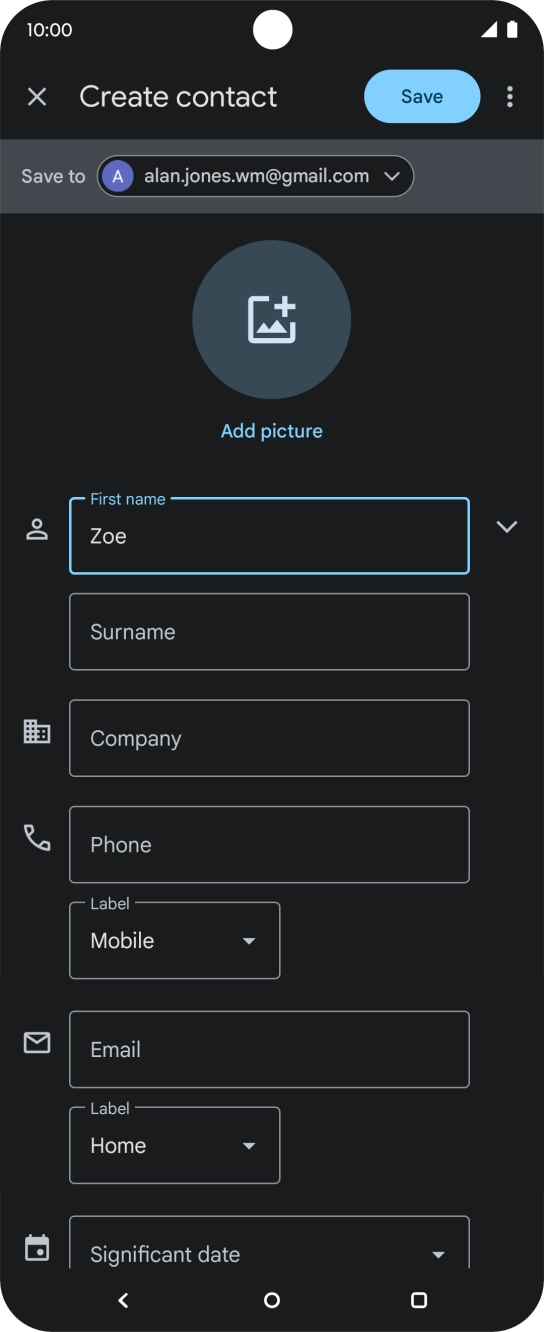Open the Mobile phone label dropdown
This screenshot has width=544, height=1332.
point(175,941)
